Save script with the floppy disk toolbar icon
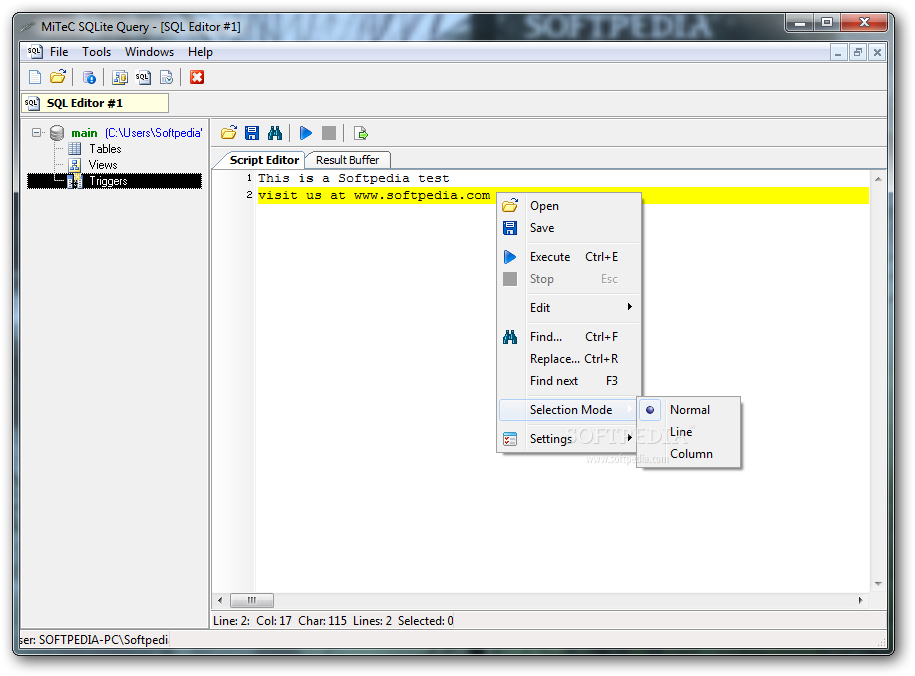The image size is (915, 676). 252,133
